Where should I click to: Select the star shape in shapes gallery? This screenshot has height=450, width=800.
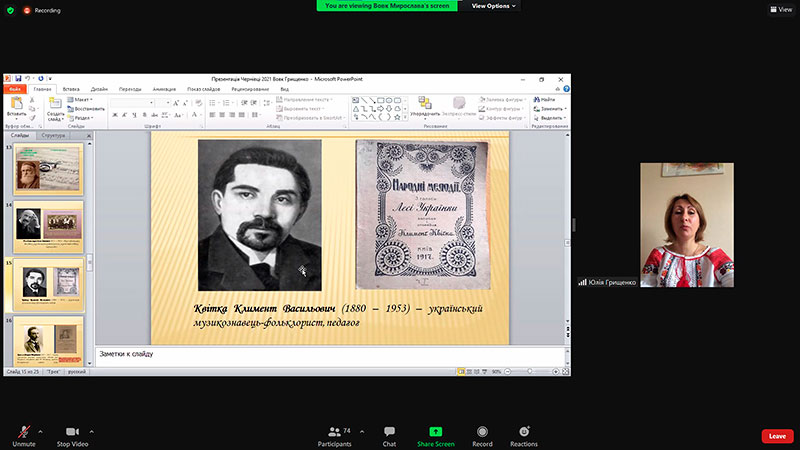click(397, 117)
